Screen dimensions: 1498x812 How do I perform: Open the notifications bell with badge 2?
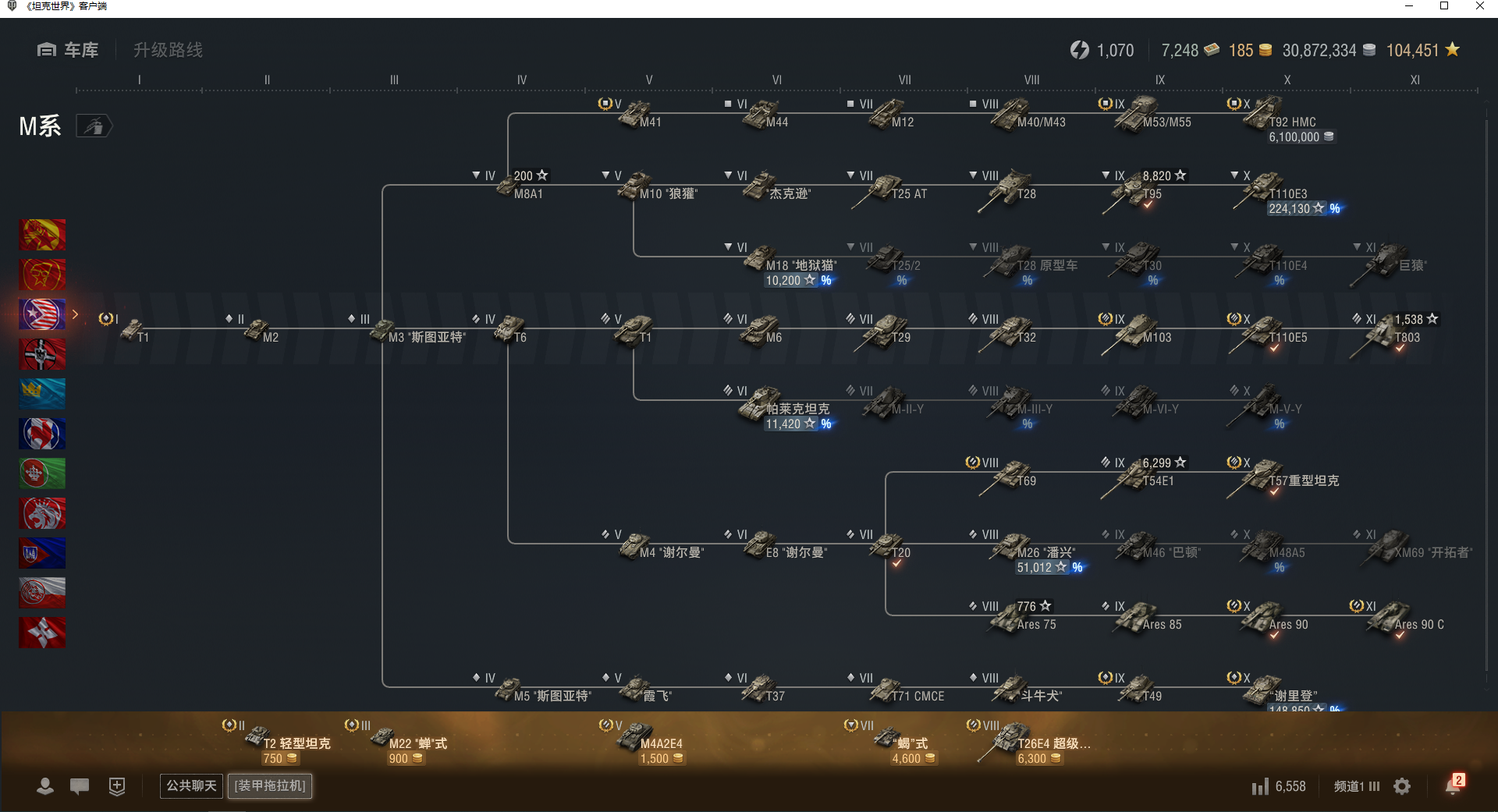click(1454, 784)
